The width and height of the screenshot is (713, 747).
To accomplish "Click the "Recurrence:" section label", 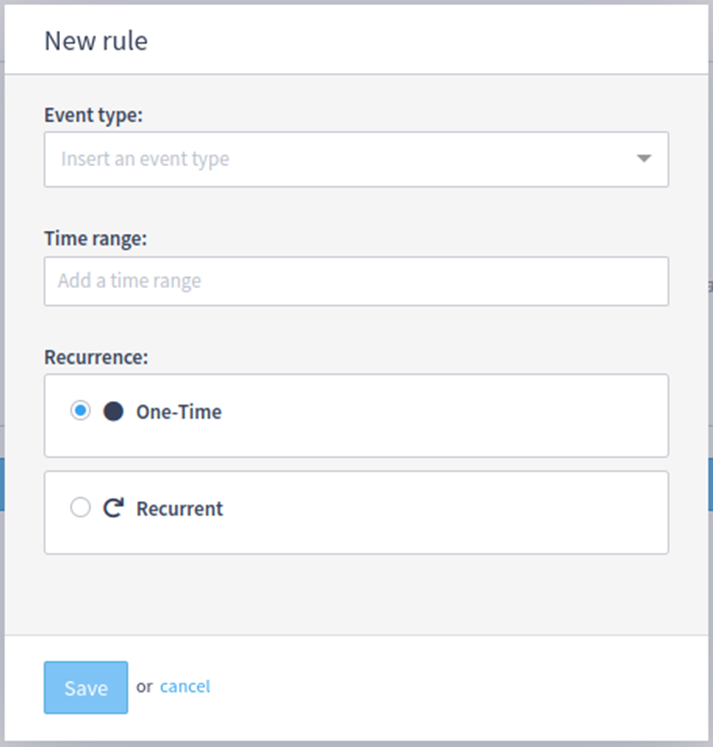I will [94, 356].
